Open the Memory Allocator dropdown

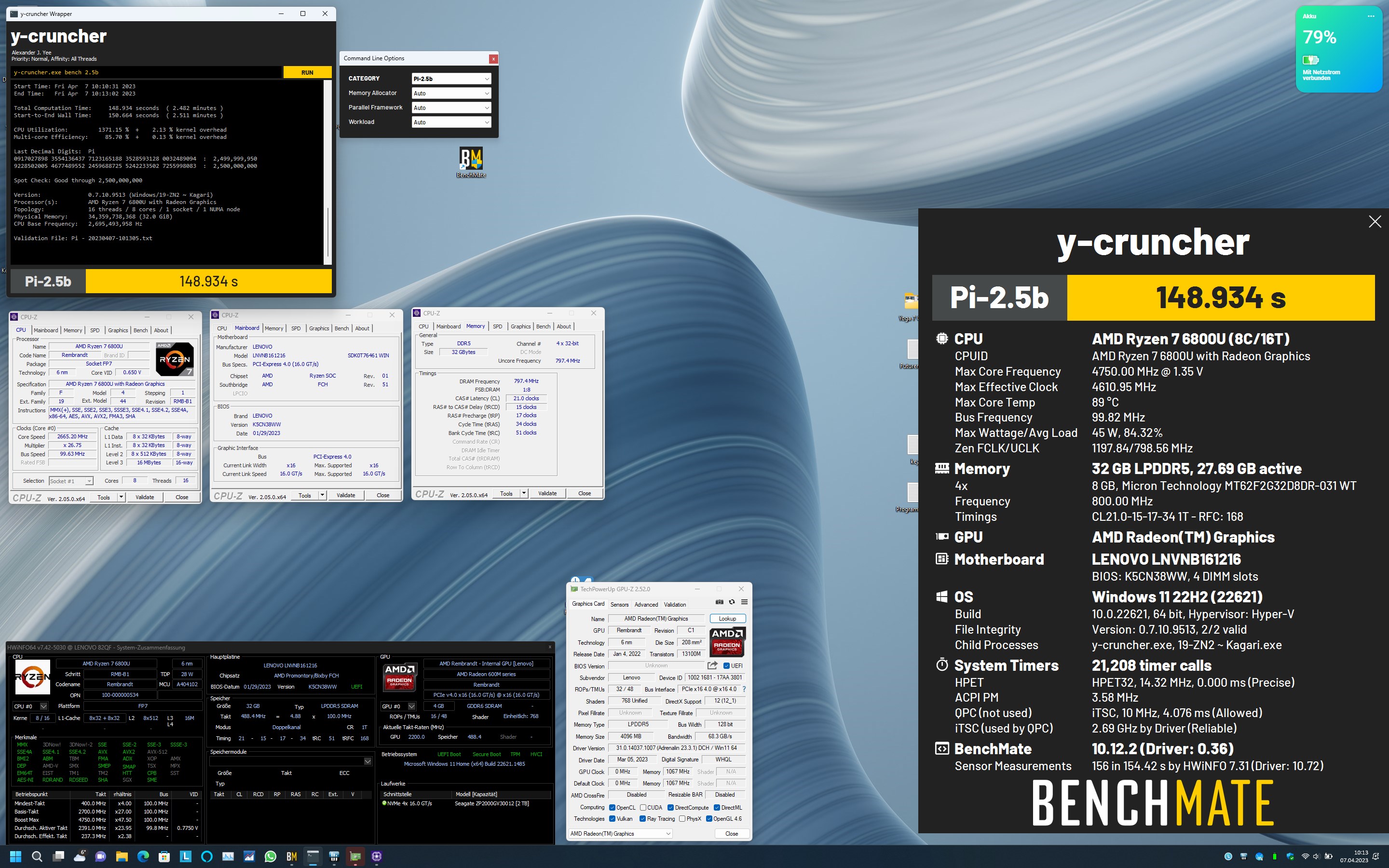tap(451, 93)
